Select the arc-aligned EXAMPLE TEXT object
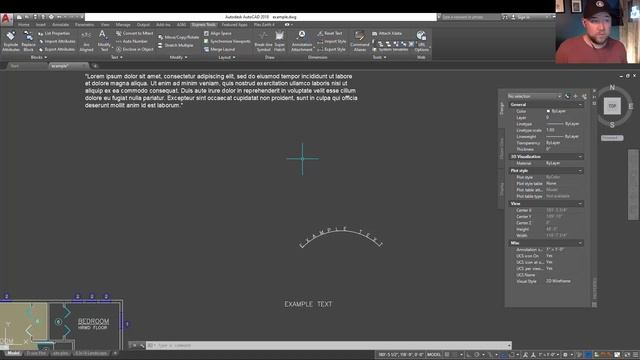 (341, 237)
